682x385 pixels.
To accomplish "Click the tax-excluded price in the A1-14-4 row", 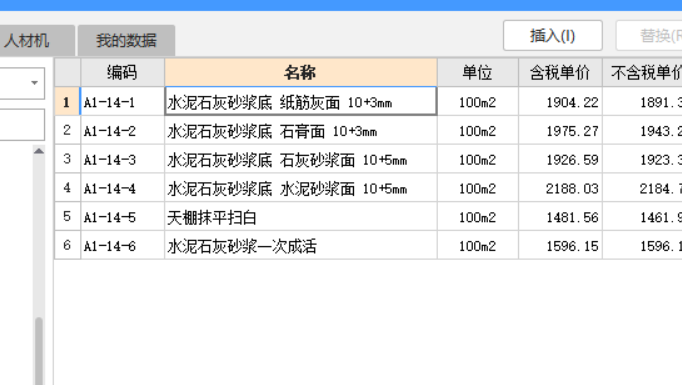I will 642,187.
